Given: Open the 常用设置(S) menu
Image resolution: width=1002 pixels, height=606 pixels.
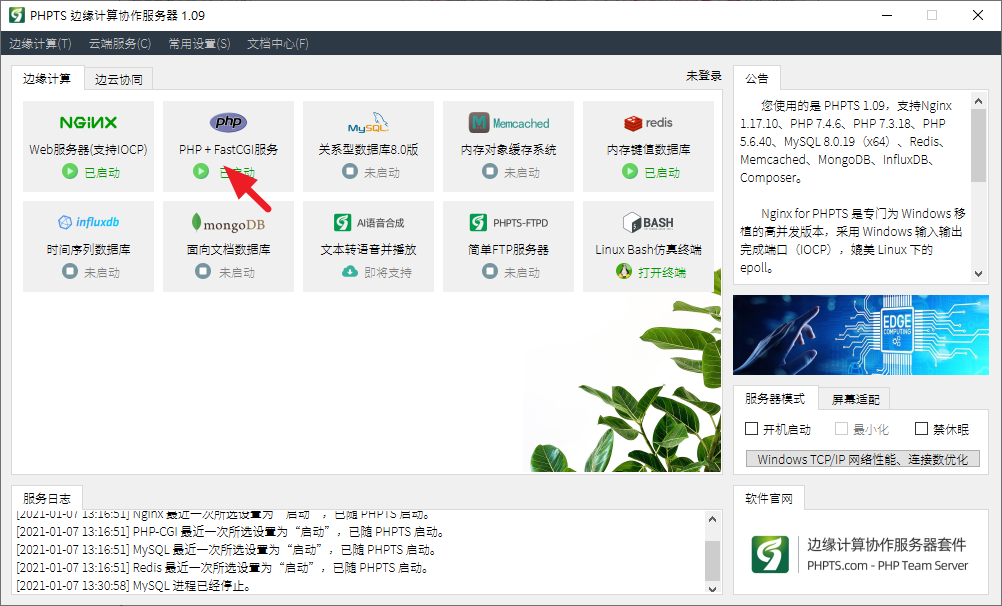Looking at the screenshot, I should click(199, 43).
